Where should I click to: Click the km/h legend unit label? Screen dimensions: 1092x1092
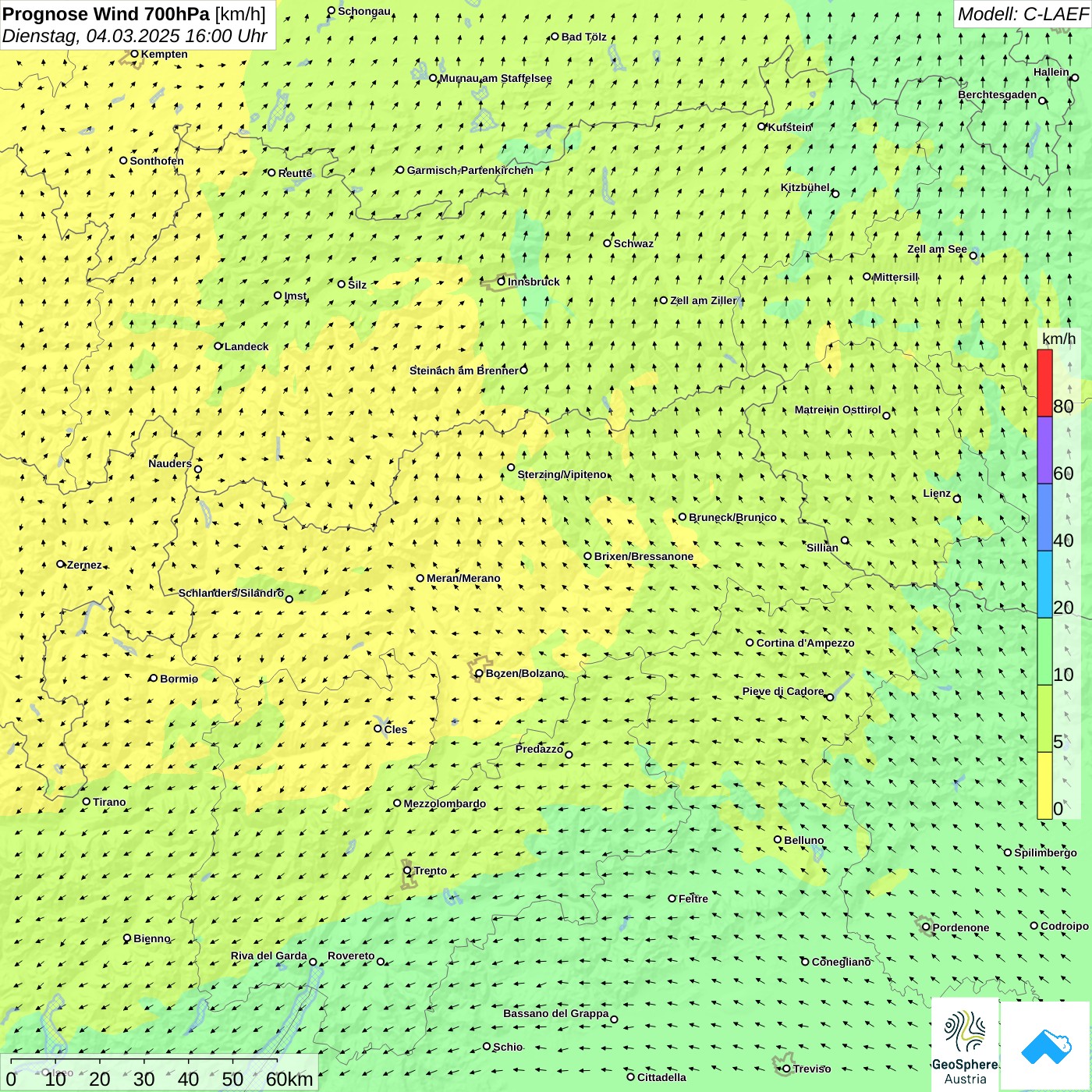click(x=1058, y=339)
